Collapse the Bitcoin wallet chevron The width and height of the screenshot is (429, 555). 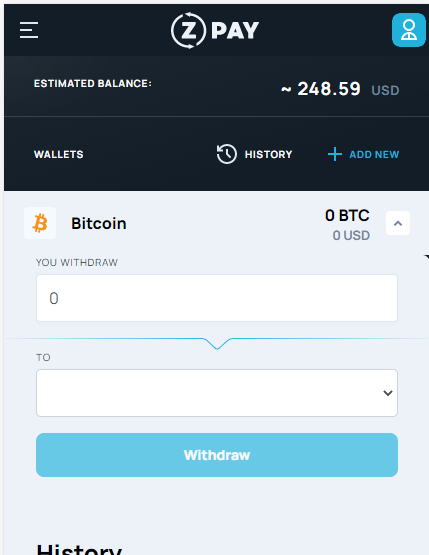398,223
